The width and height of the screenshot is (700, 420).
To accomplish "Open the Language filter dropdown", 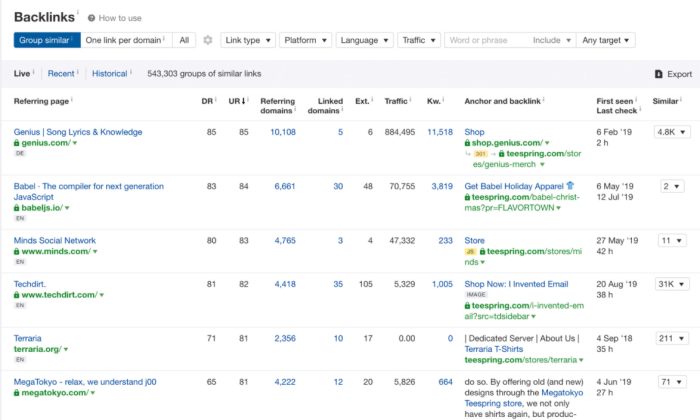I will [364, 40].
